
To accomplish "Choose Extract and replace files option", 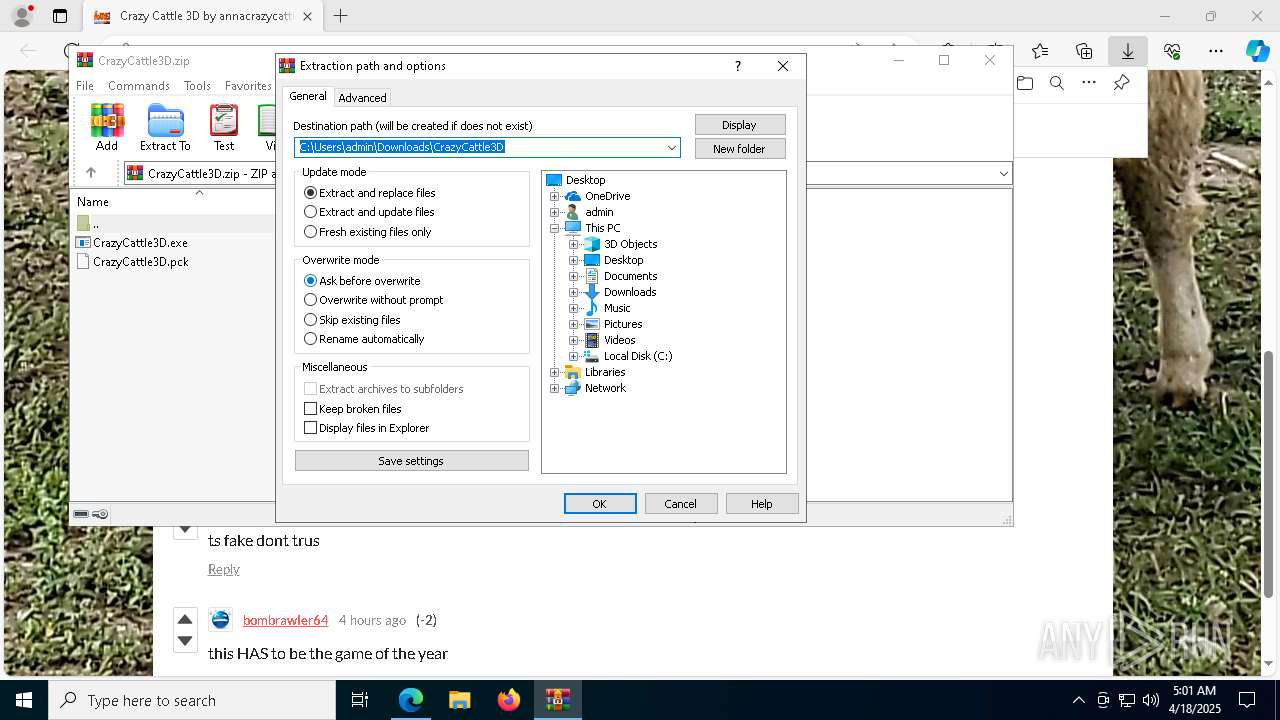I will pyautogui.click(x=370, y=193).
